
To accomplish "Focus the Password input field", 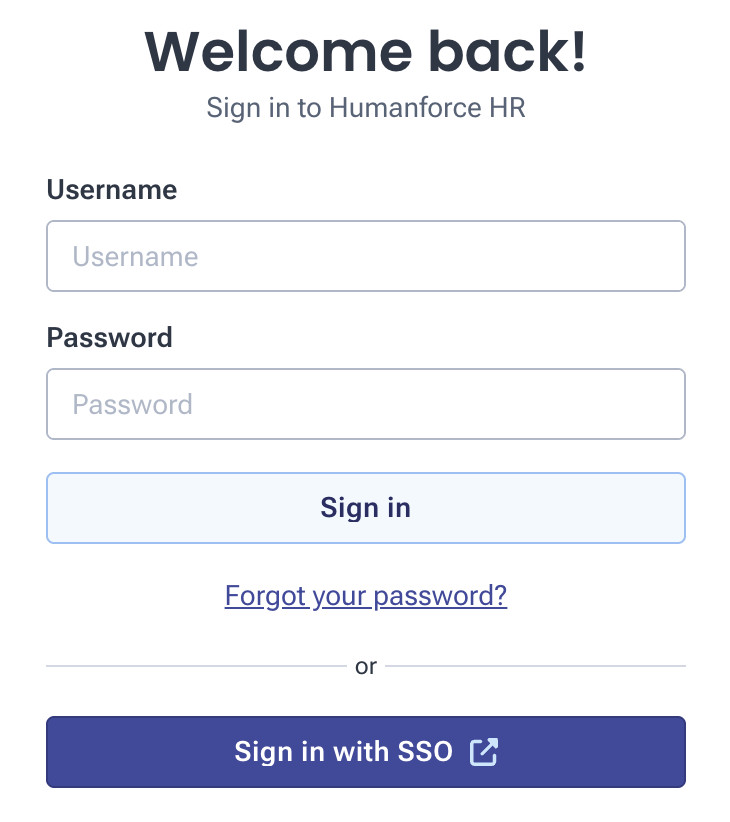I will 365,404.
